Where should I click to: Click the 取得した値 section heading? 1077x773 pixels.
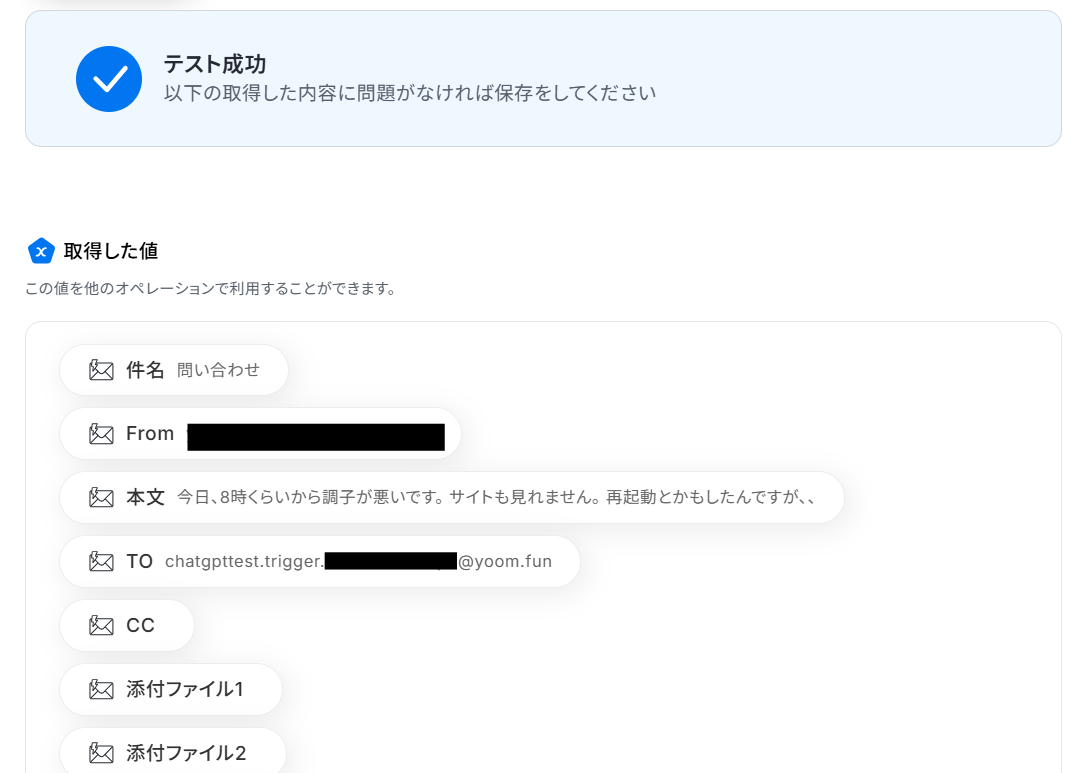tap(111, 251)
